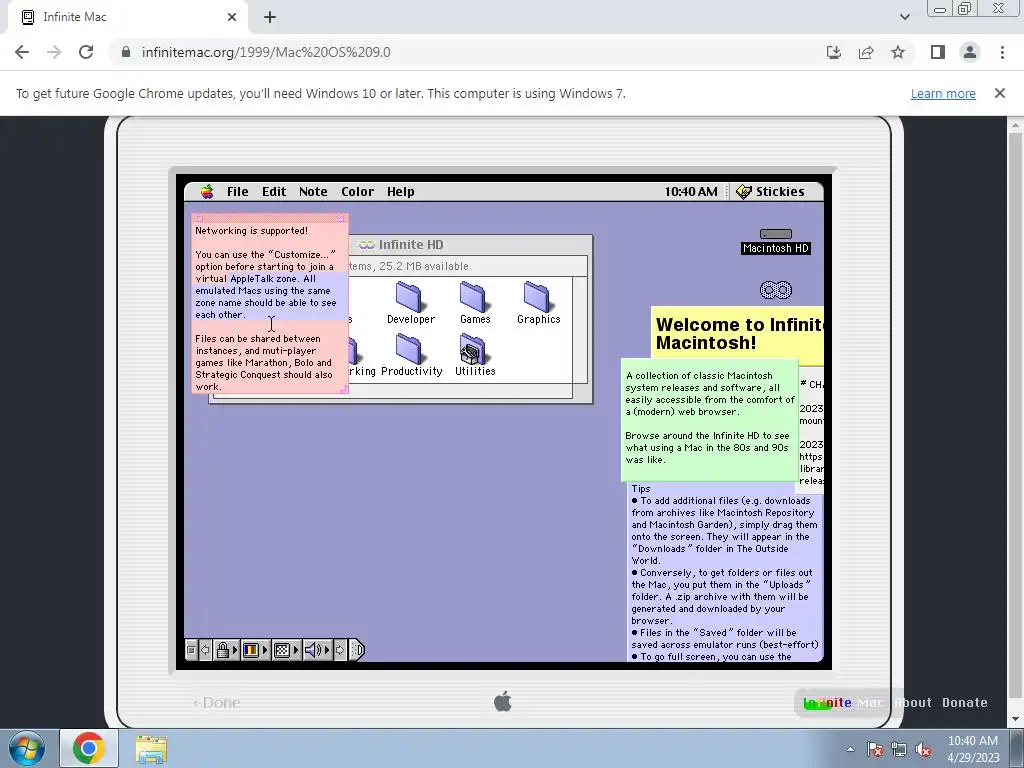Click the Apple logo on monitor bezel
Screen dimensions: 1024x768
(502, 702)
